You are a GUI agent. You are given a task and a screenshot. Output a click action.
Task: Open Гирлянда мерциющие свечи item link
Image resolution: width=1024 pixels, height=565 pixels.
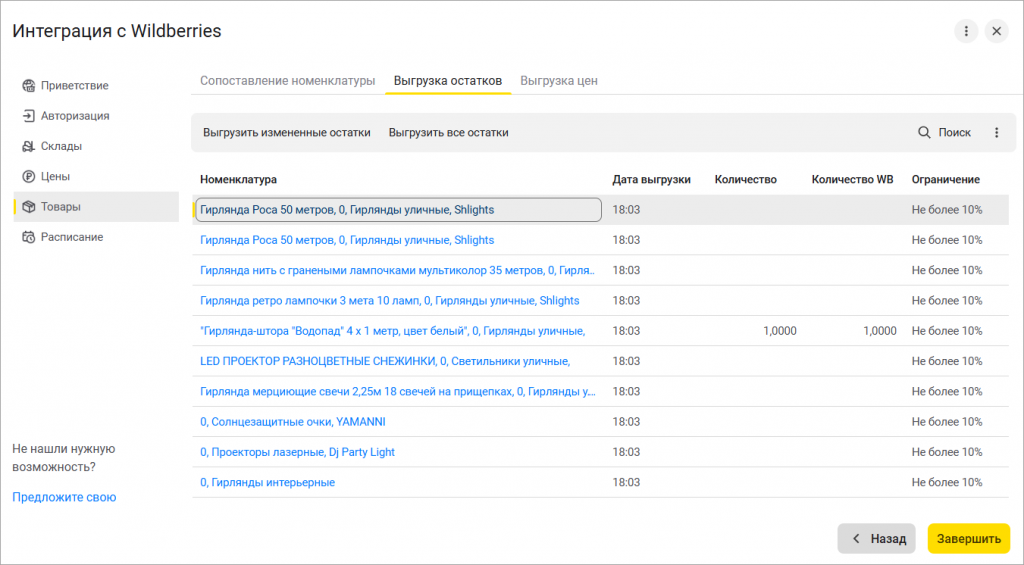pos(398,391)
